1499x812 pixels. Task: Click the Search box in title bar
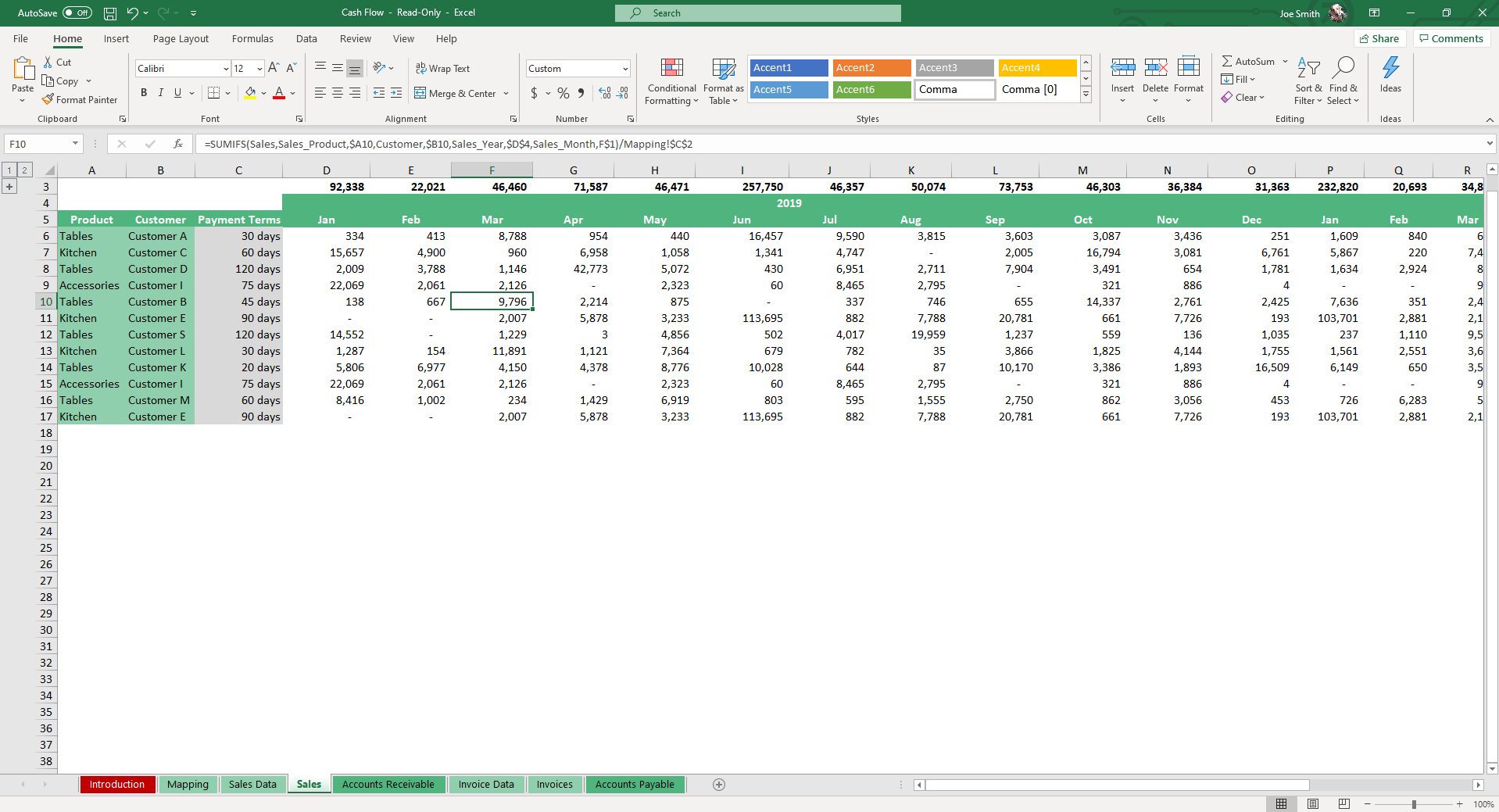click(x=757, y=13)
